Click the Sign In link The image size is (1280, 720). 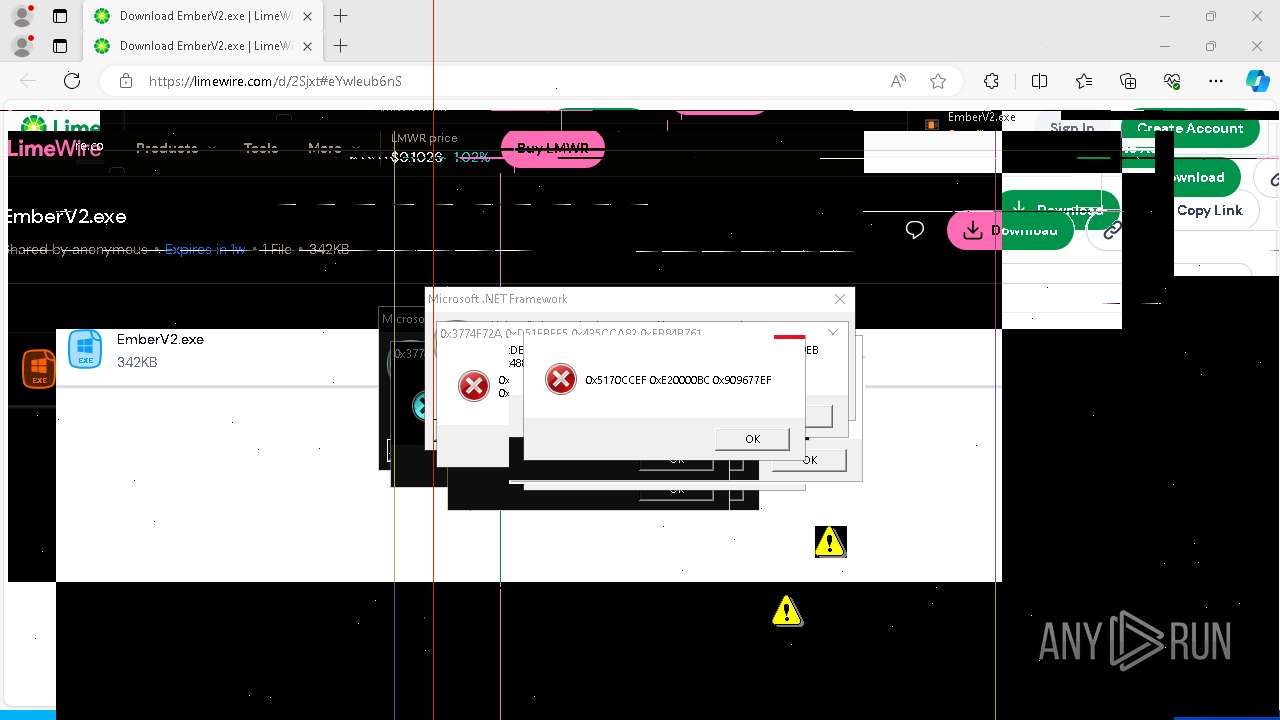pyautogui.click(x=1072, y=128)
